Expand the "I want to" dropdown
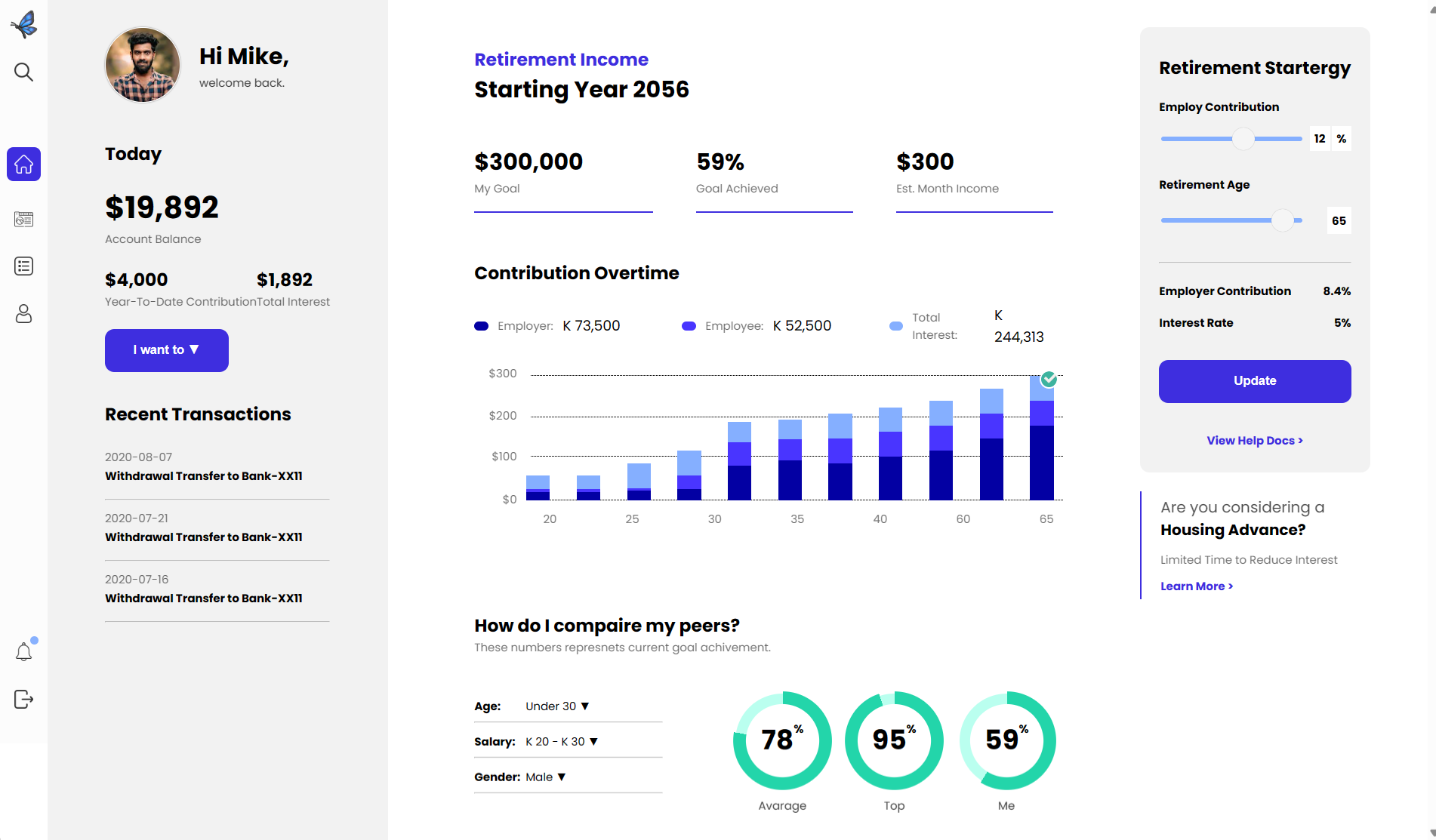Image resolution: width=1436 pixels, height=840 pixels. point(166,350)
